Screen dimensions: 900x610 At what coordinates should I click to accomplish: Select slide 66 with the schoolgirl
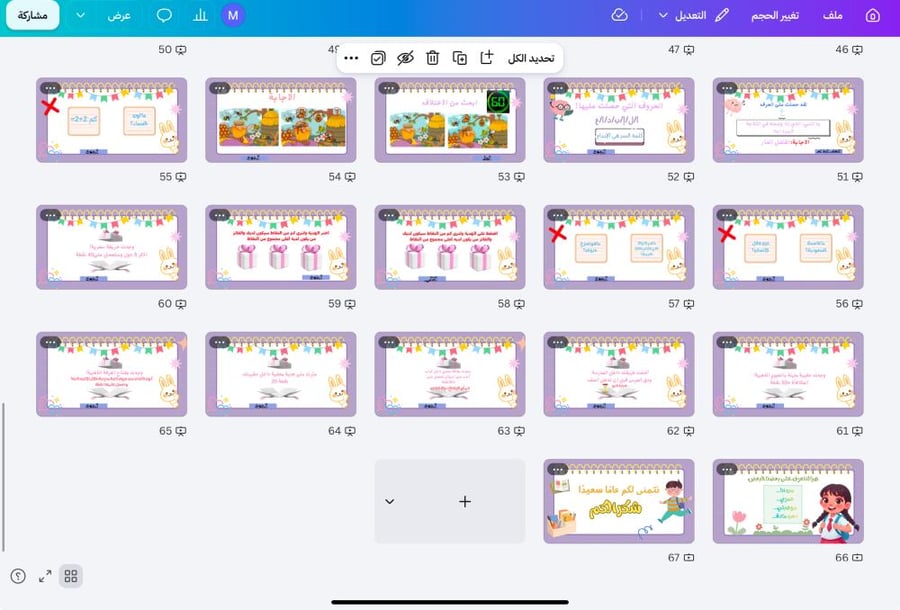(x=788, y=501)
